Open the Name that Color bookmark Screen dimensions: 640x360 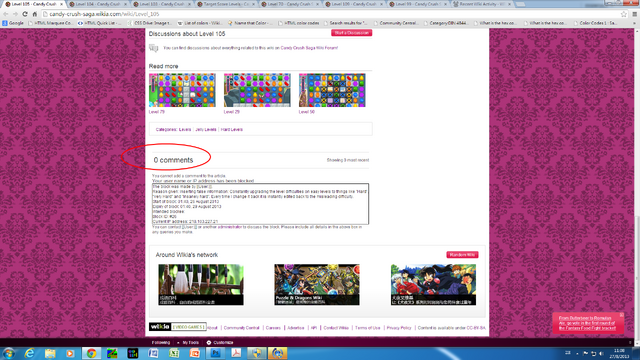(x=250, y=23)
